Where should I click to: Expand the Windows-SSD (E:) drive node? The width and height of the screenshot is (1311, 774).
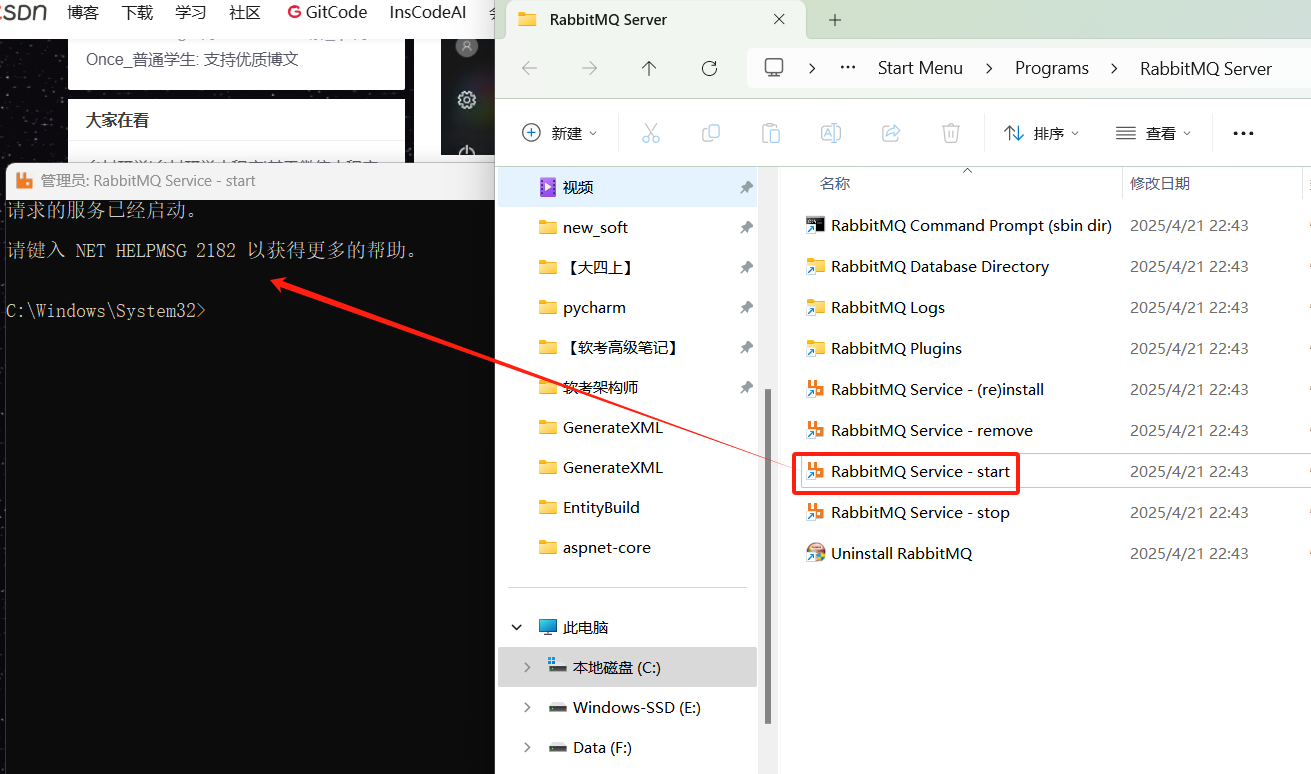527,707
